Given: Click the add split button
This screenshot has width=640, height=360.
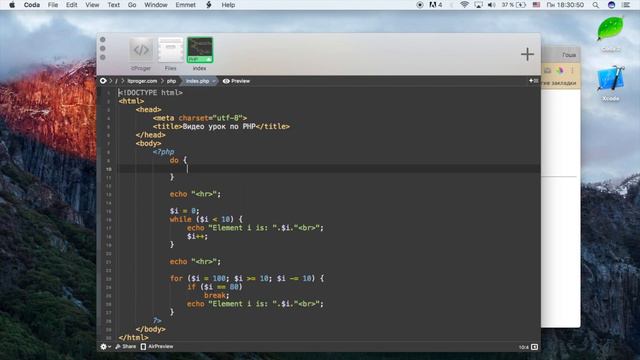Looking at the screenshot, I should tap(533, 81).
